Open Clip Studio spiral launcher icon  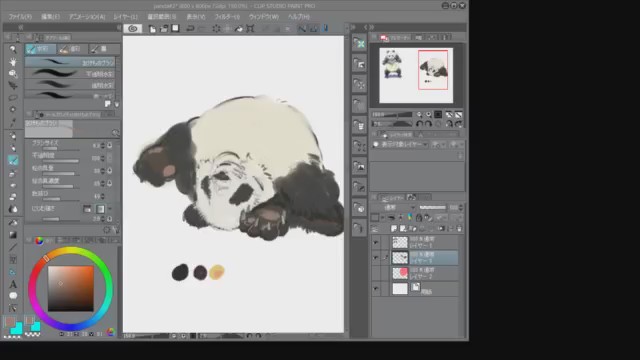[x=133, y=29]
